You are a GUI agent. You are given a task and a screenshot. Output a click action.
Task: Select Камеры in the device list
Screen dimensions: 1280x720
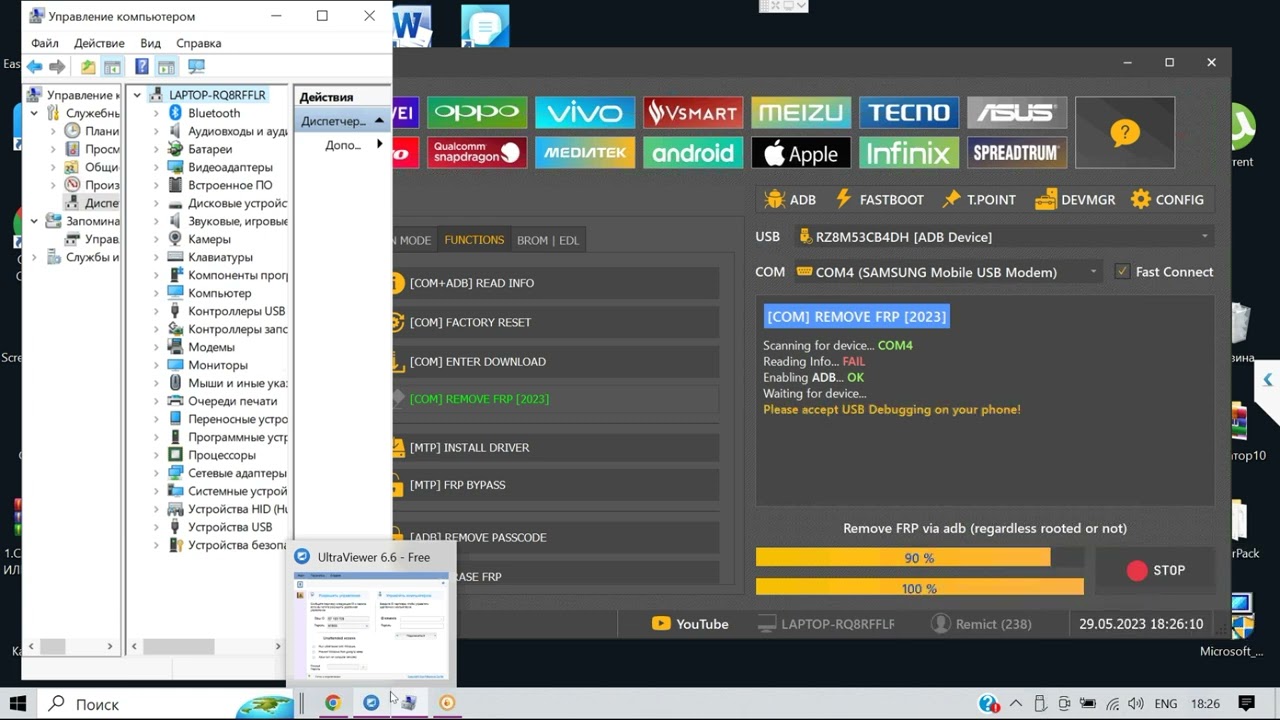tap(209, 239)
